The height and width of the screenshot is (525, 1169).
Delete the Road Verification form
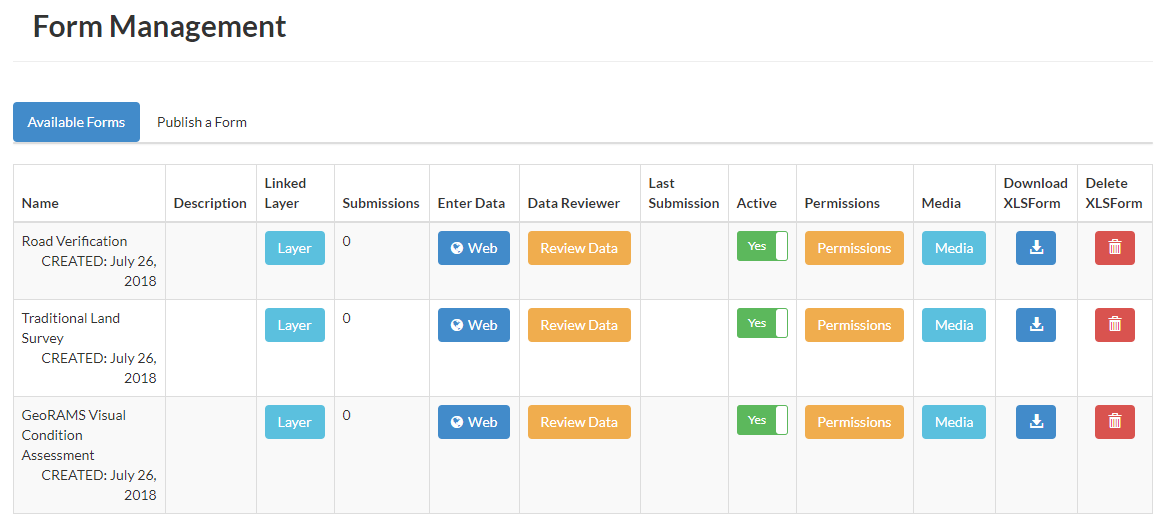[1115, 248]
